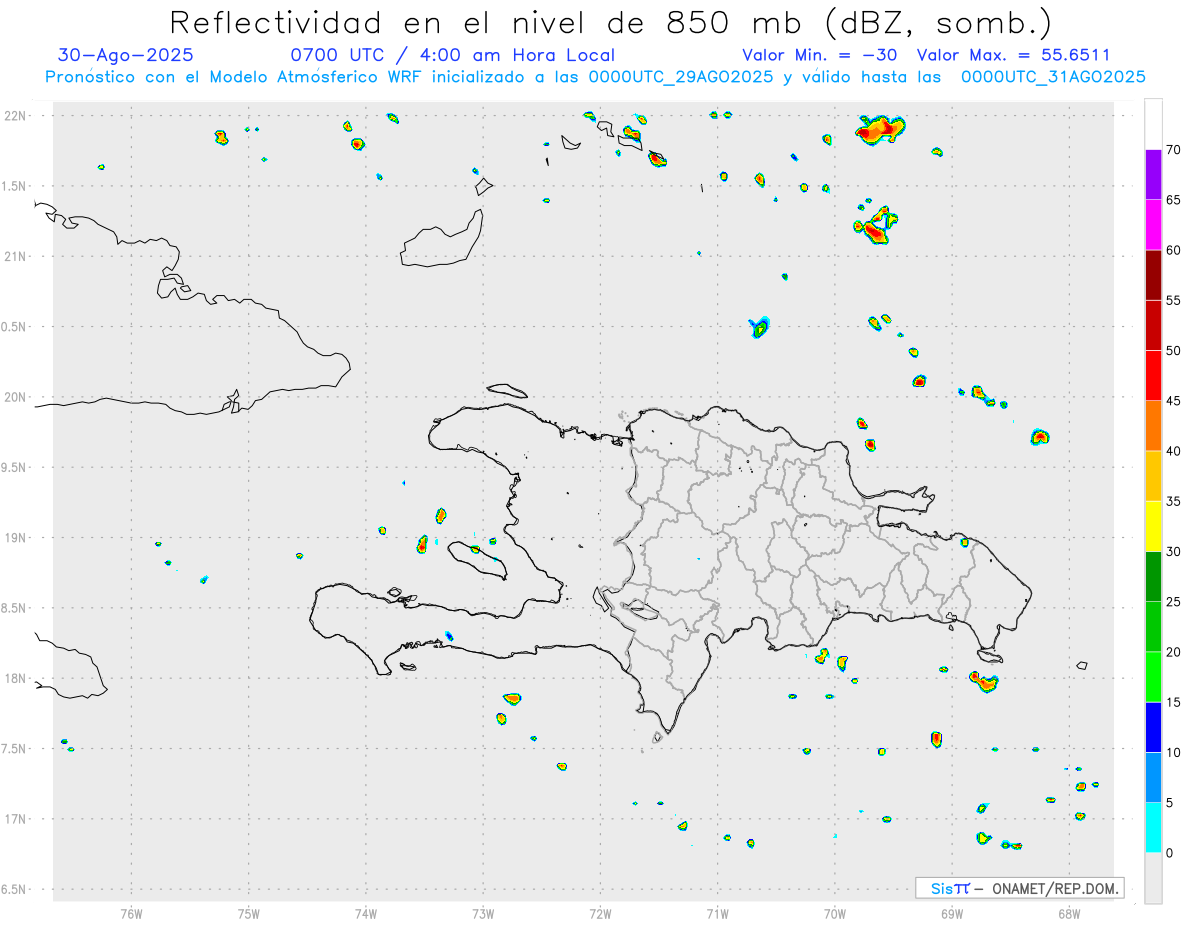Click the light blue 5–10 dBZ colorbar segment
The image size is (1200, 927).
pyautogui.click(x=1153, y=777)
